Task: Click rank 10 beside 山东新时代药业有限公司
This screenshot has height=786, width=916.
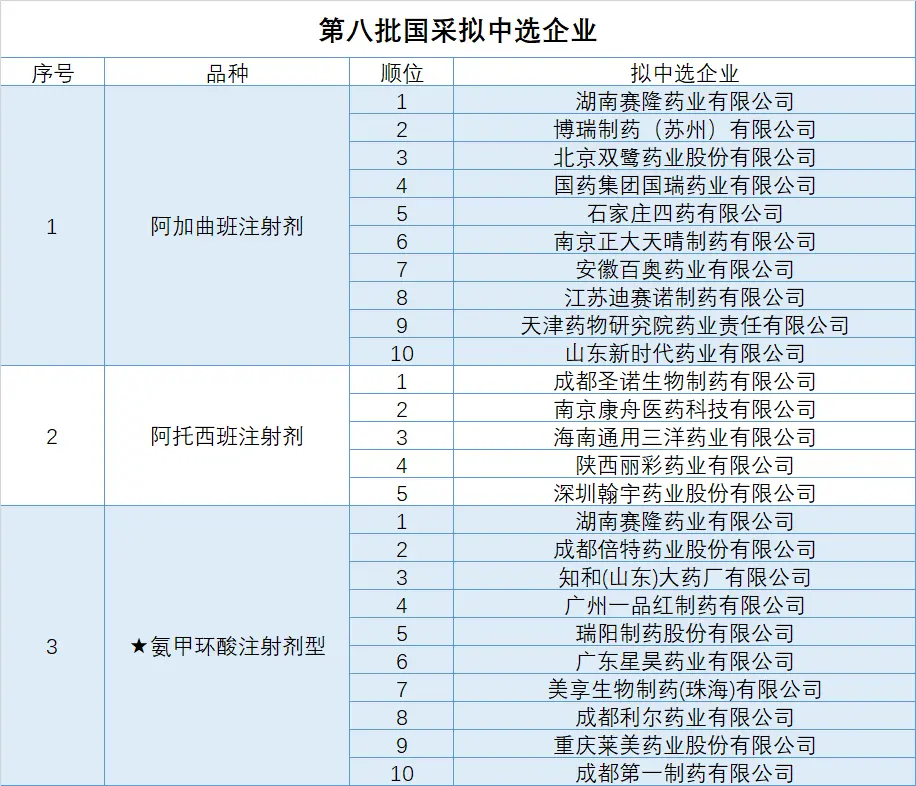Action: click(x=401, y=354)
